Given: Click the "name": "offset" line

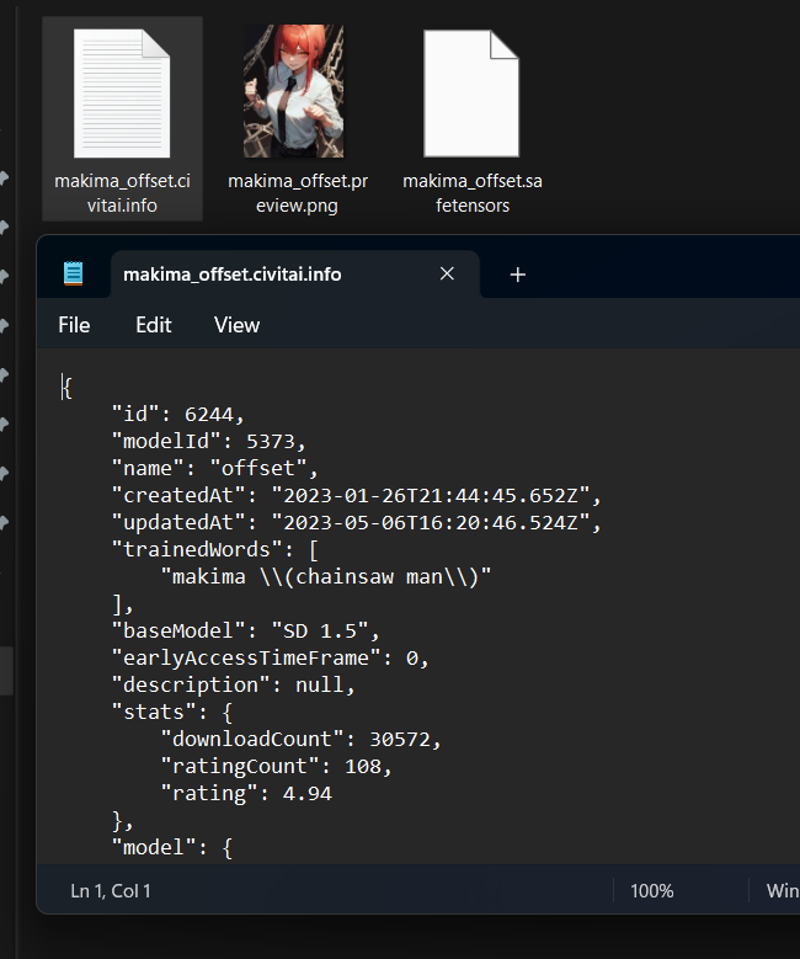Looking at the screenshot, I should pos(215,468).
